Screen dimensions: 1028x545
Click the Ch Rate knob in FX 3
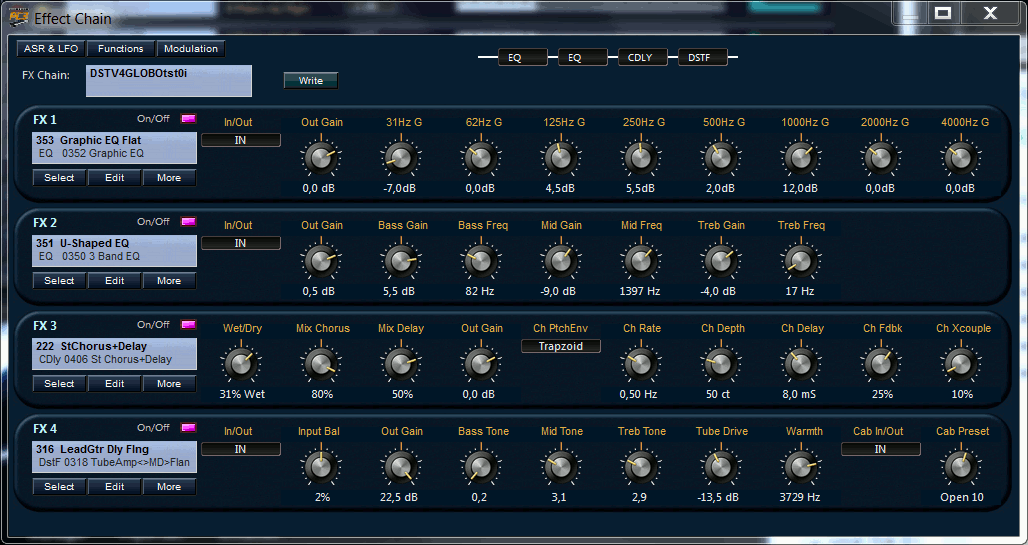tap(640, 364)
